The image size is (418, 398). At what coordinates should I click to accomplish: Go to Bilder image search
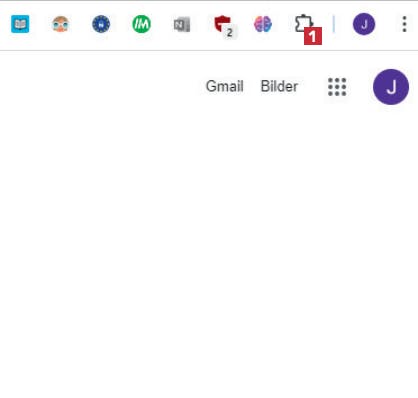click(x=279, y=86)
